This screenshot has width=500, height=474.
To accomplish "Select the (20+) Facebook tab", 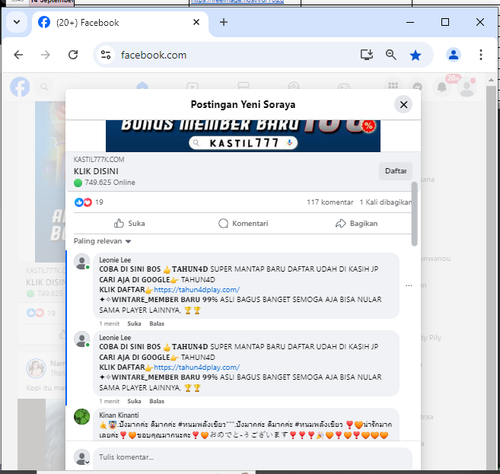I will tap(120, 22).
